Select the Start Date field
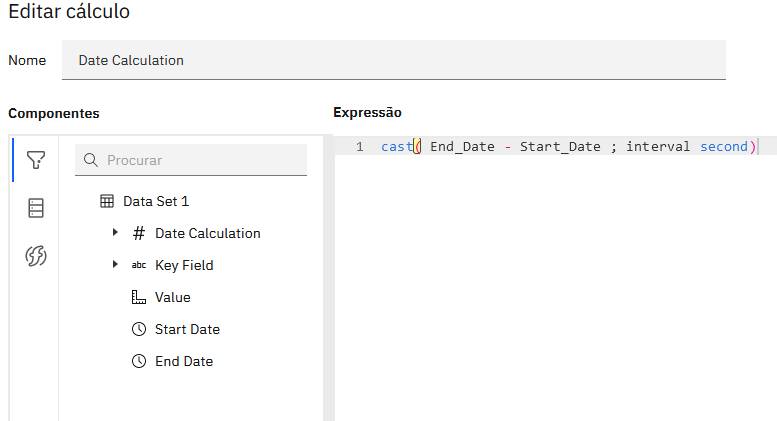The height and width of the screenshot is (421, 777). coord(187,329)
